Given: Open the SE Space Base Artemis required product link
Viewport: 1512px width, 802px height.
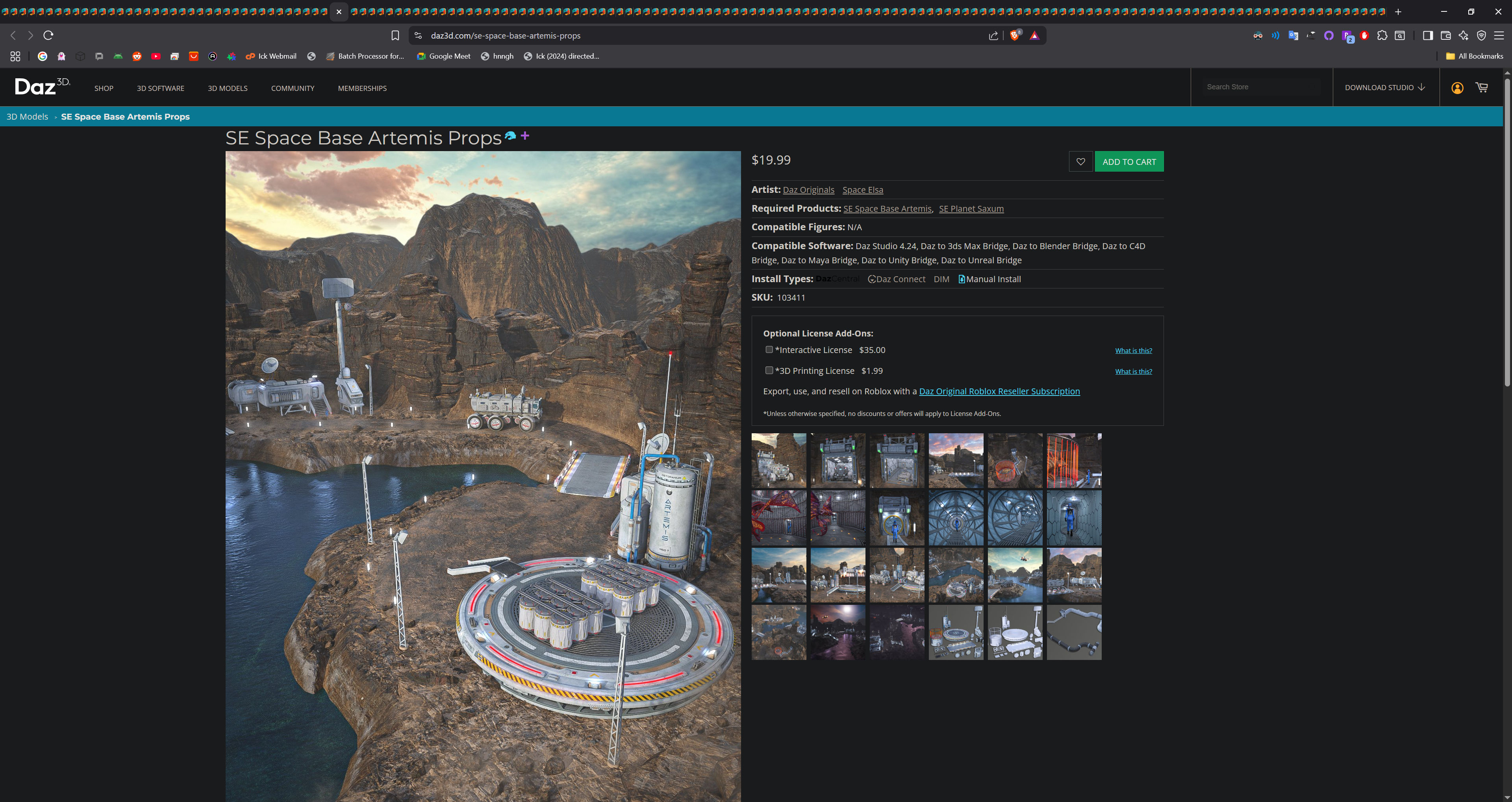Looking at the screenshot, I should pos(887,209).
